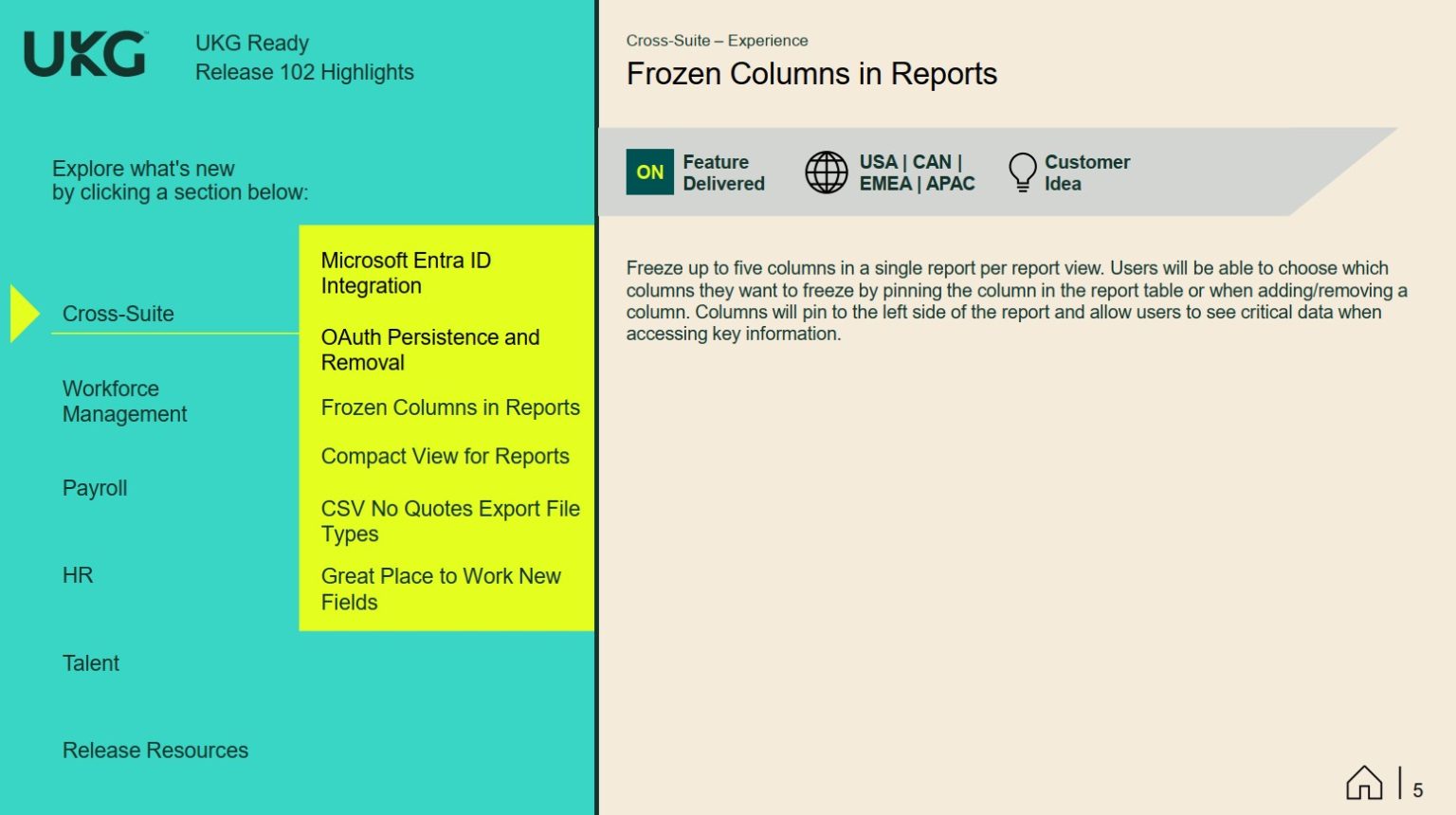Navigate to the Talent section
1456x815 pixels.
click(x=91, y=663)
